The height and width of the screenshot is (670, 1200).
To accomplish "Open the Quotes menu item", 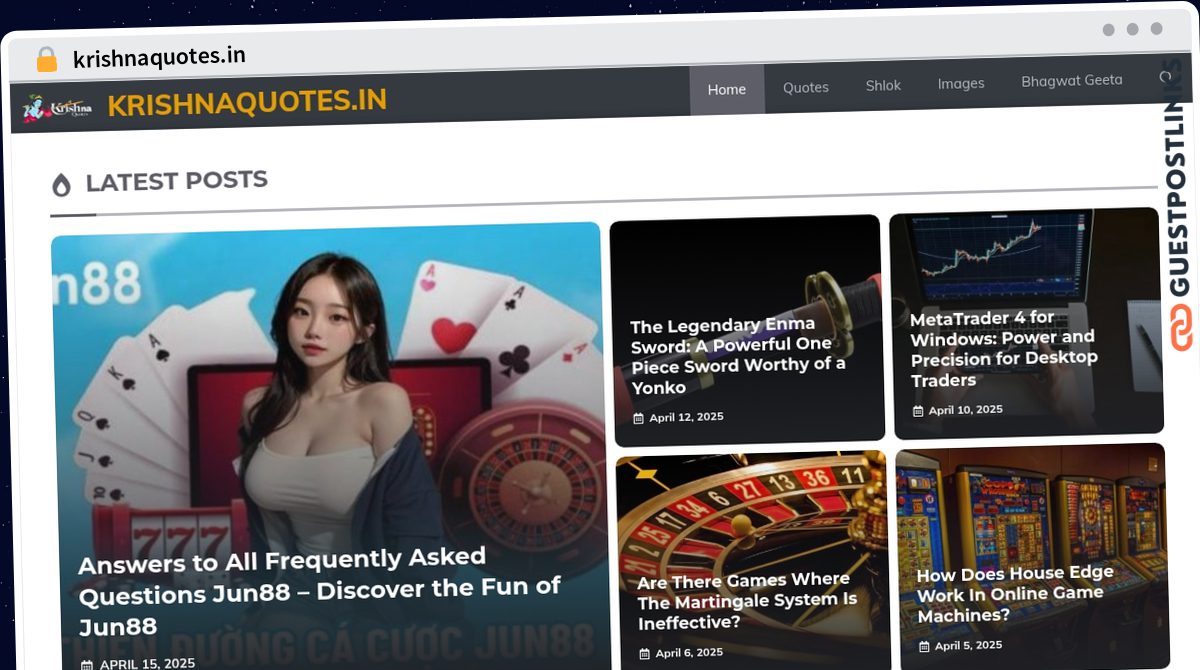I will 806,87.
